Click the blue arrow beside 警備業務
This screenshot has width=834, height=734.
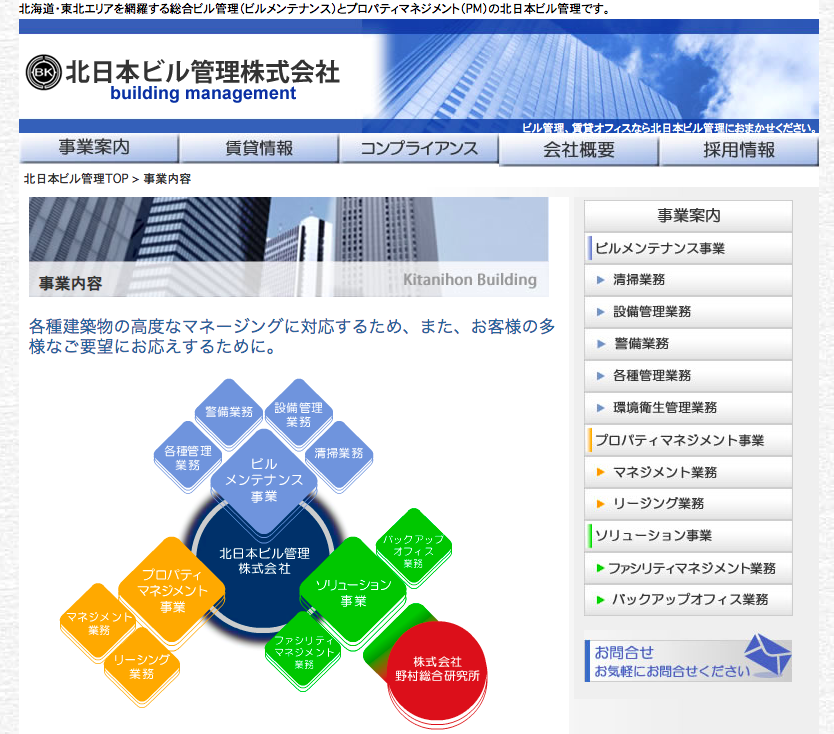tap(601, 344)
